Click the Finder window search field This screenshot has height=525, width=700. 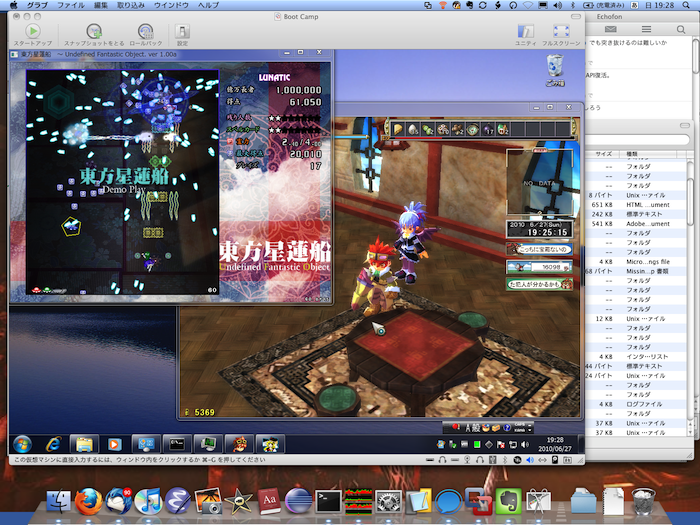(637, 140)
